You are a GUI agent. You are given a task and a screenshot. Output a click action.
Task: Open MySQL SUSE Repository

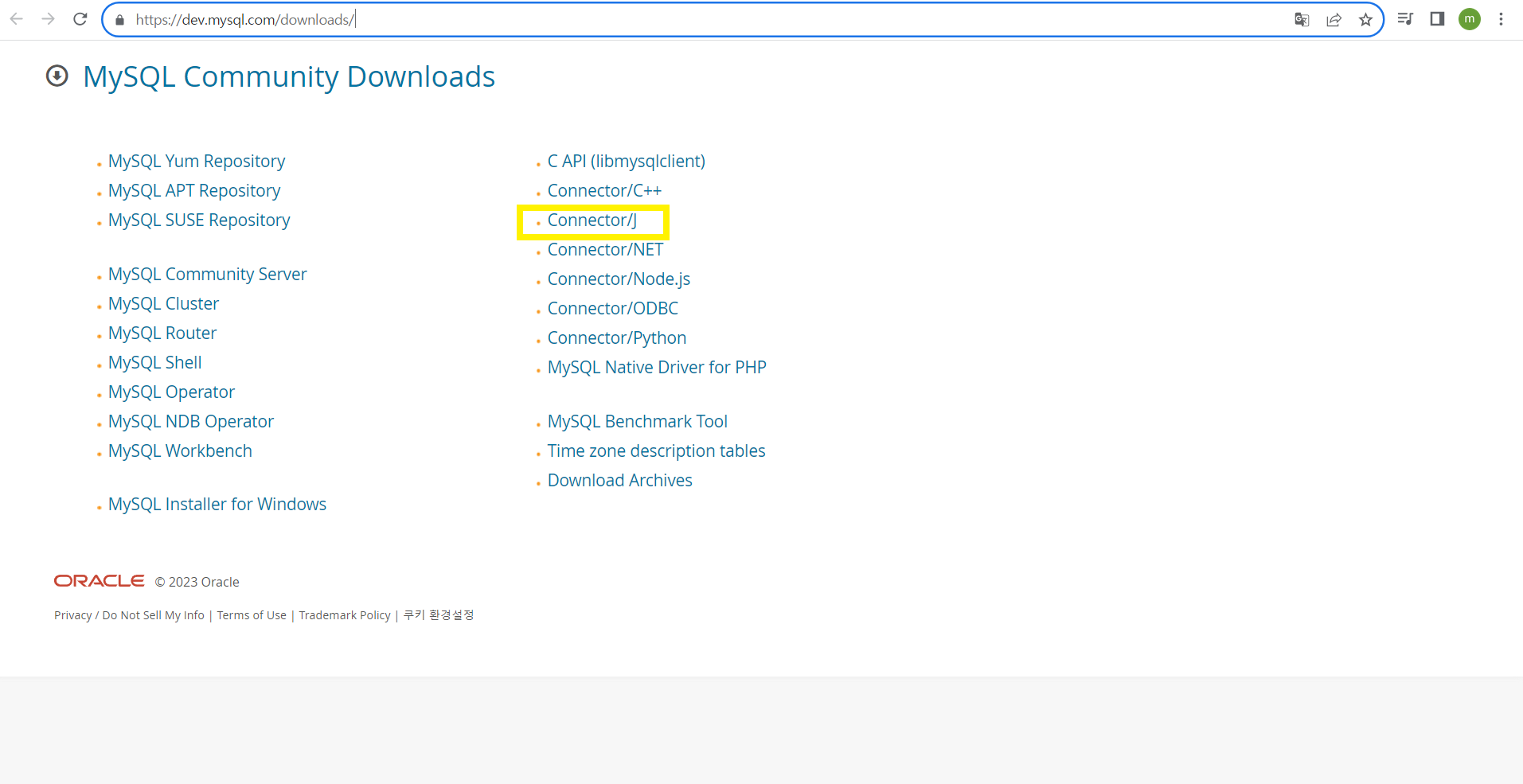tap(199, 220)
